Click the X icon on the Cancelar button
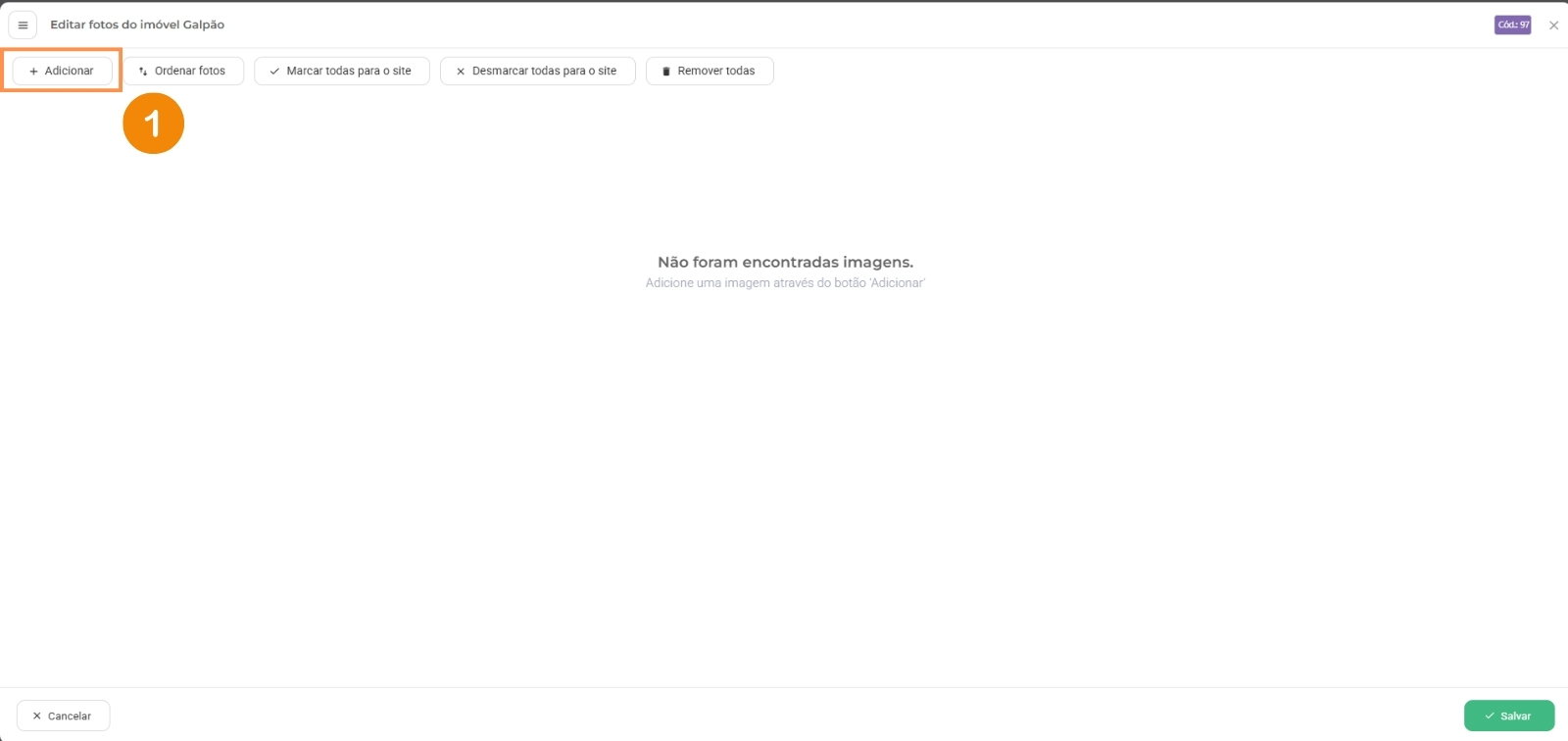 (x=37, y=716)
